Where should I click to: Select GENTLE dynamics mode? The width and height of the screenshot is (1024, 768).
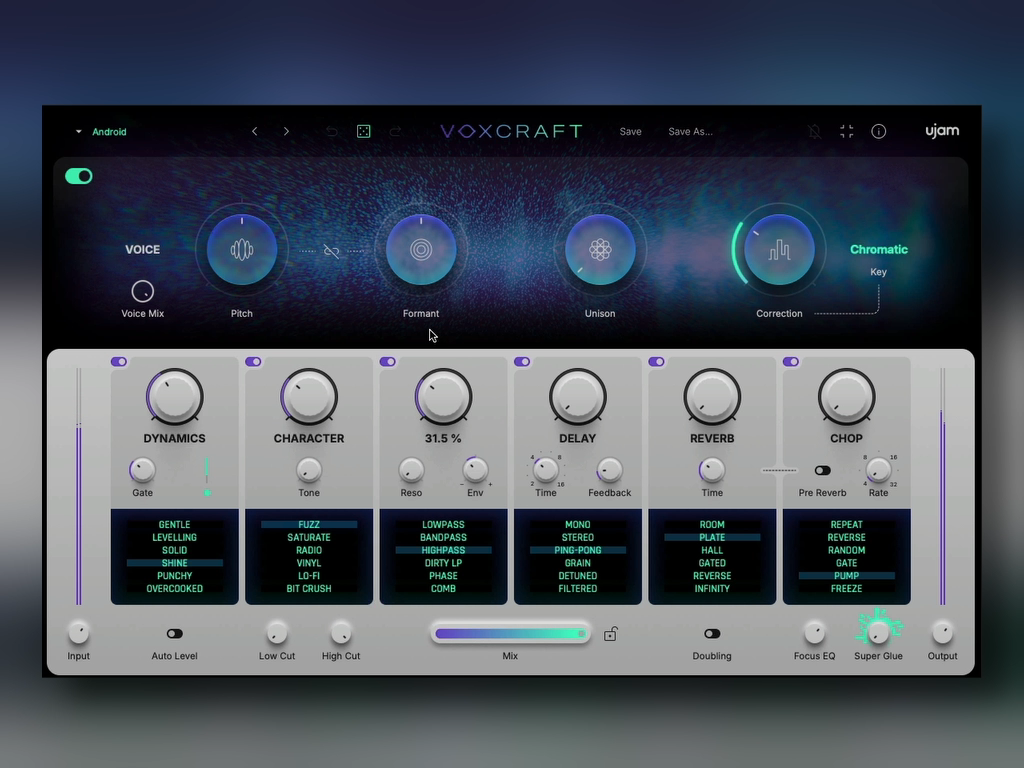click(174, 524)
